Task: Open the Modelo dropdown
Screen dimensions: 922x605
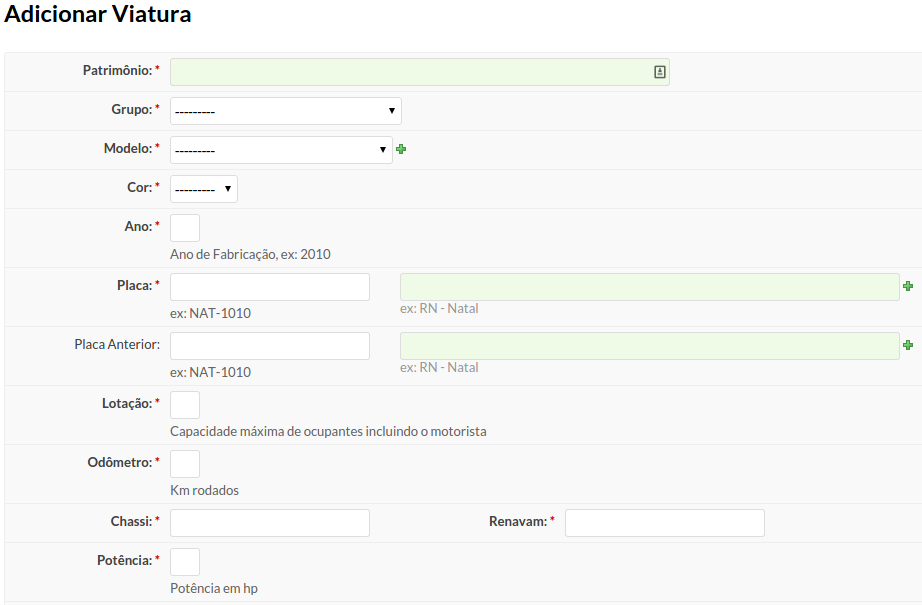Action: (x=281, y=150)
